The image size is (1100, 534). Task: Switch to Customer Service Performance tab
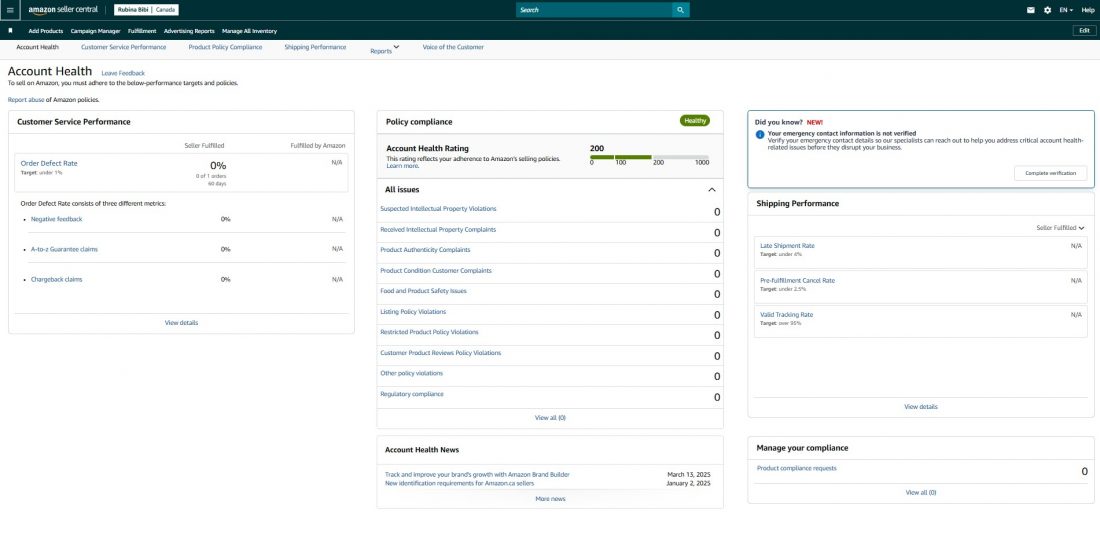coord(123,47)
